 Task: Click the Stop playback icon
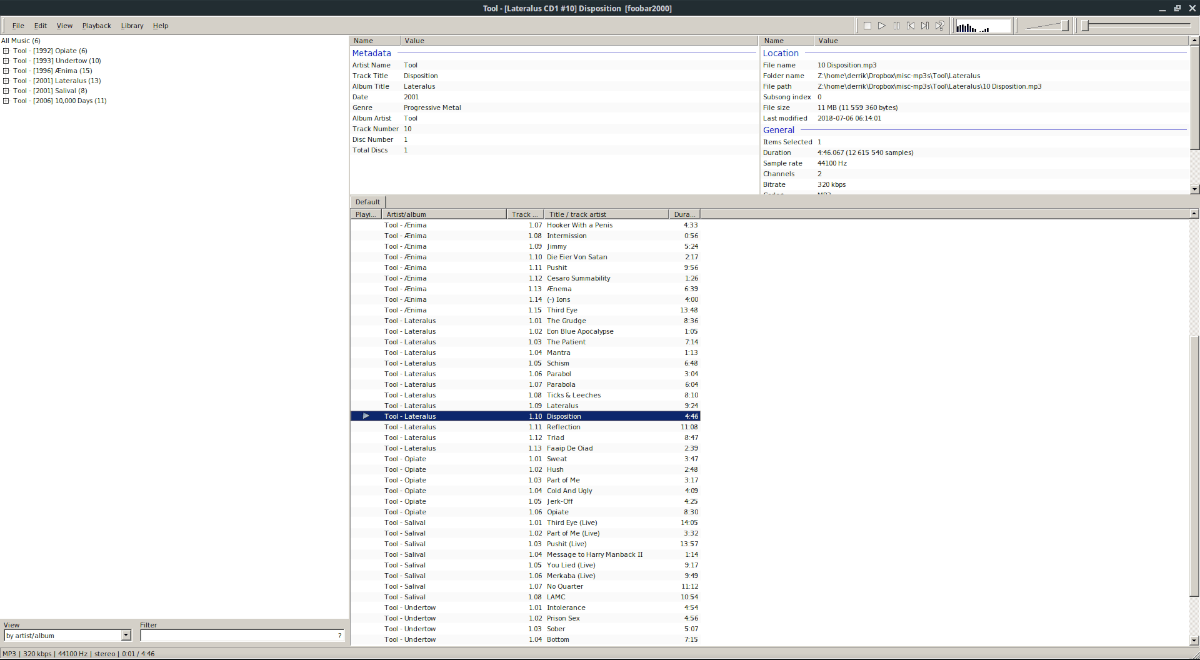[868, 25]
